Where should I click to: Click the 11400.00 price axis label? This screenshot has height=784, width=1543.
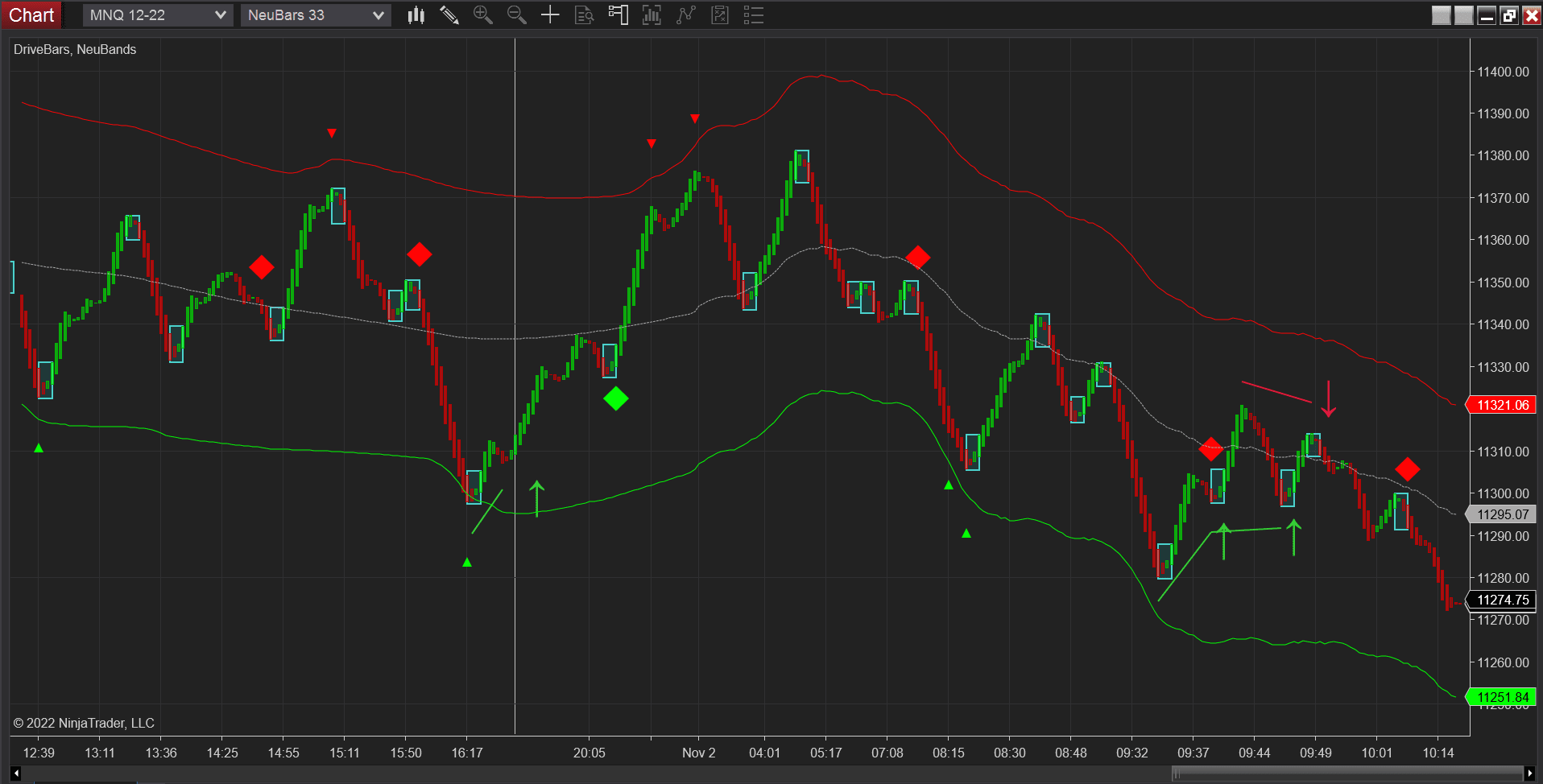click(1503, 72)
